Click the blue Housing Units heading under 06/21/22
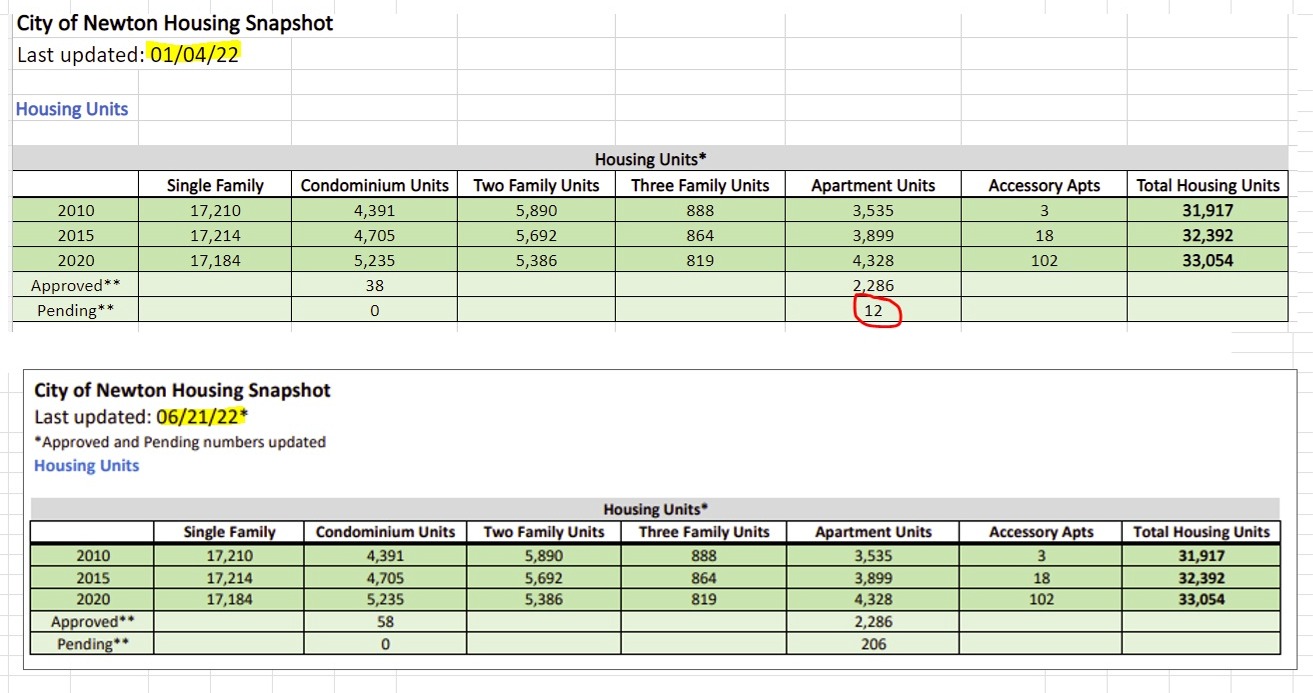 (87, 466)
